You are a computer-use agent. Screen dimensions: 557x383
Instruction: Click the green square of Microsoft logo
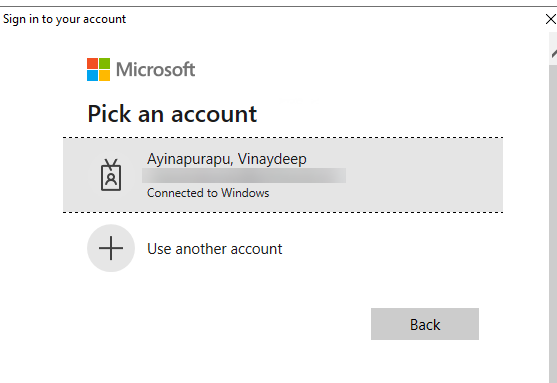104,63
